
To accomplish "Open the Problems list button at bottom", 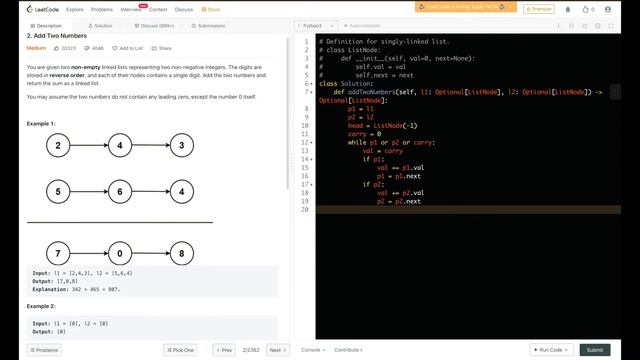I will pyautogui.click(x=44, y=350).
